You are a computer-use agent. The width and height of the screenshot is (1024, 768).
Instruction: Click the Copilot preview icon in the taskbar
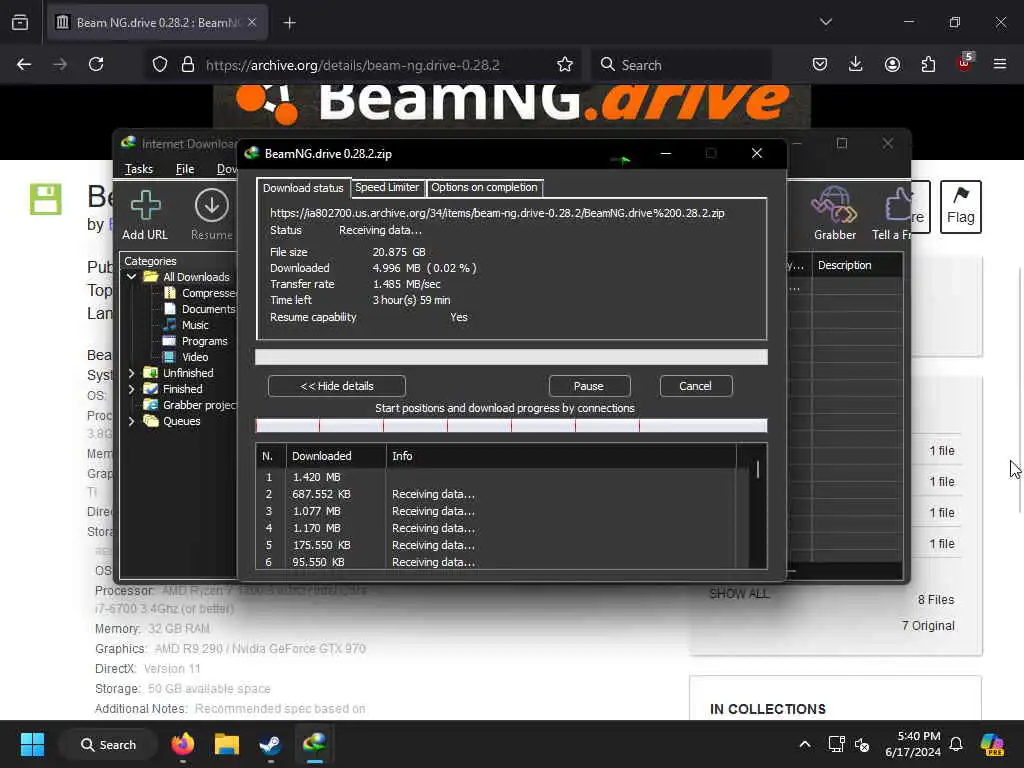pos(992,744)
